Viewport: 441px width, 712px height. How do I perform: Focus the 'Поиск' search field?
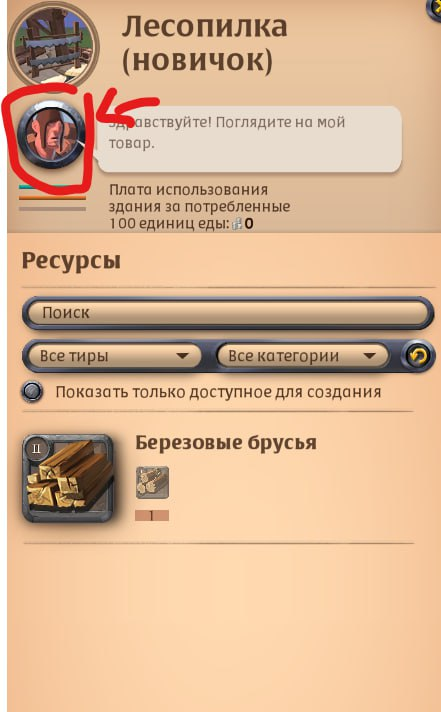coord(228,313)
